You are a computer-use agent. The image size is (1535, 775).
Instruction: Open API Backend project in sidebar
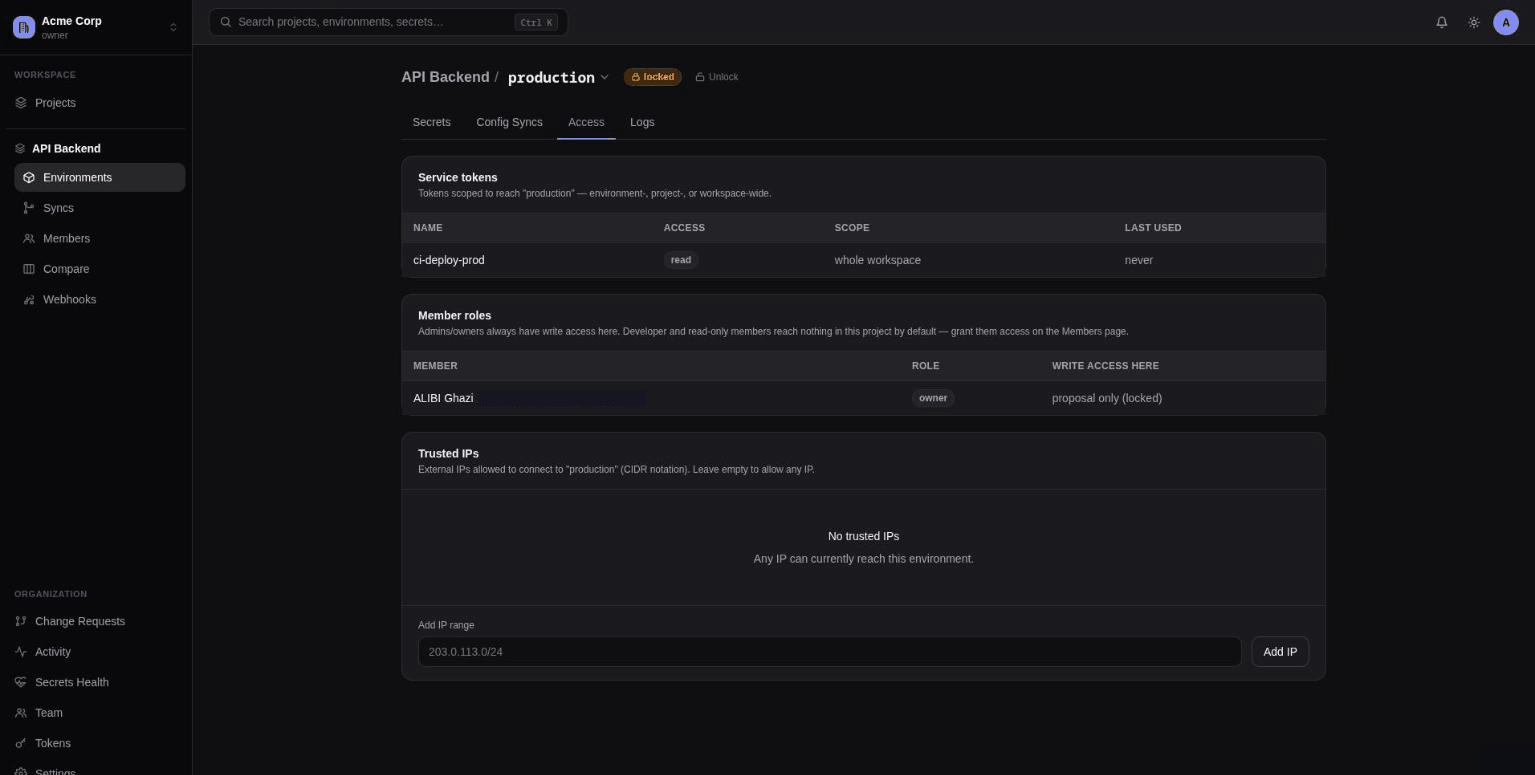(x=66, y=148)
